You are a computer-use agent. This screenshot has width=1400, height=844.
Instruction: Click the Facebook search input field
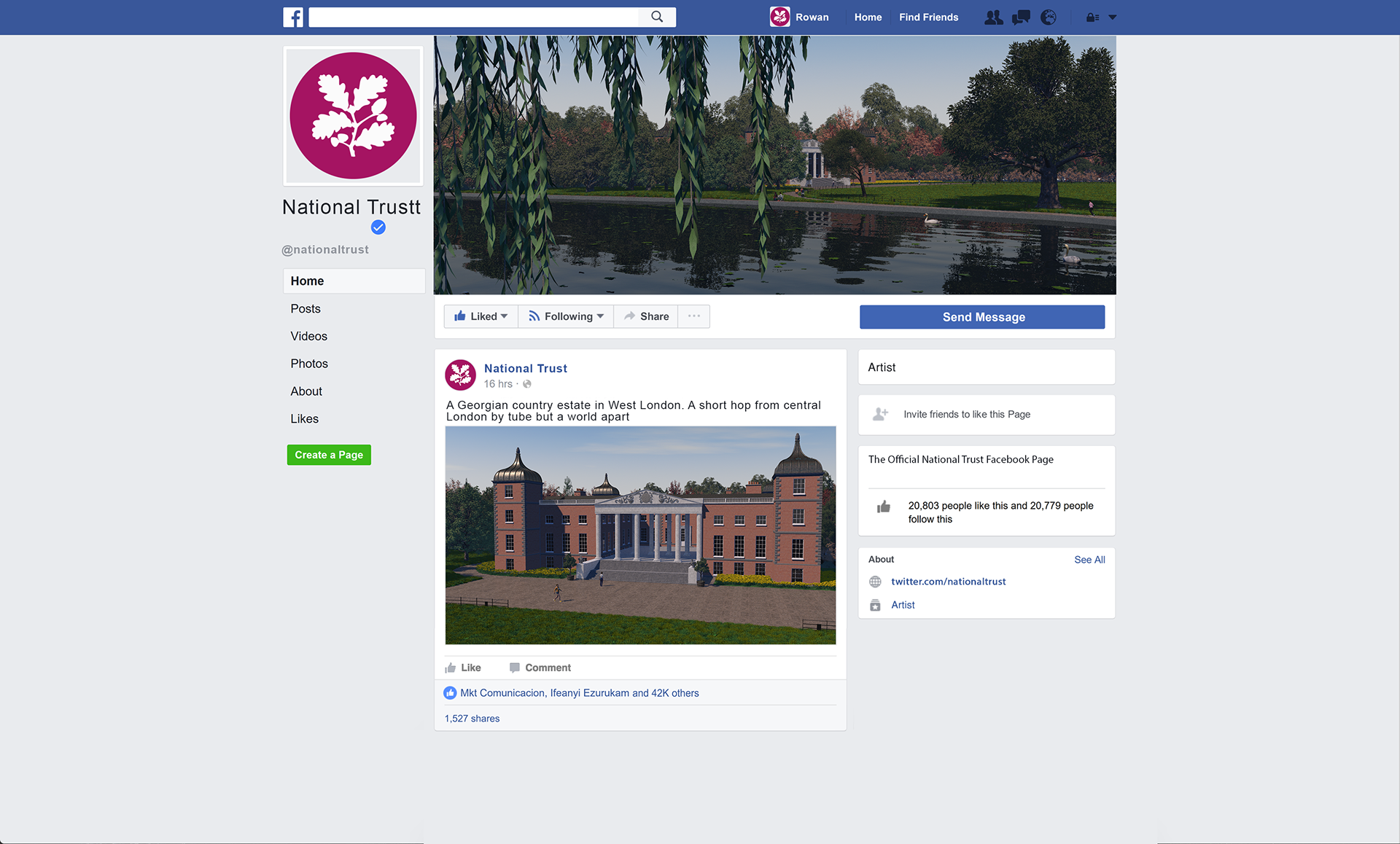474,17
